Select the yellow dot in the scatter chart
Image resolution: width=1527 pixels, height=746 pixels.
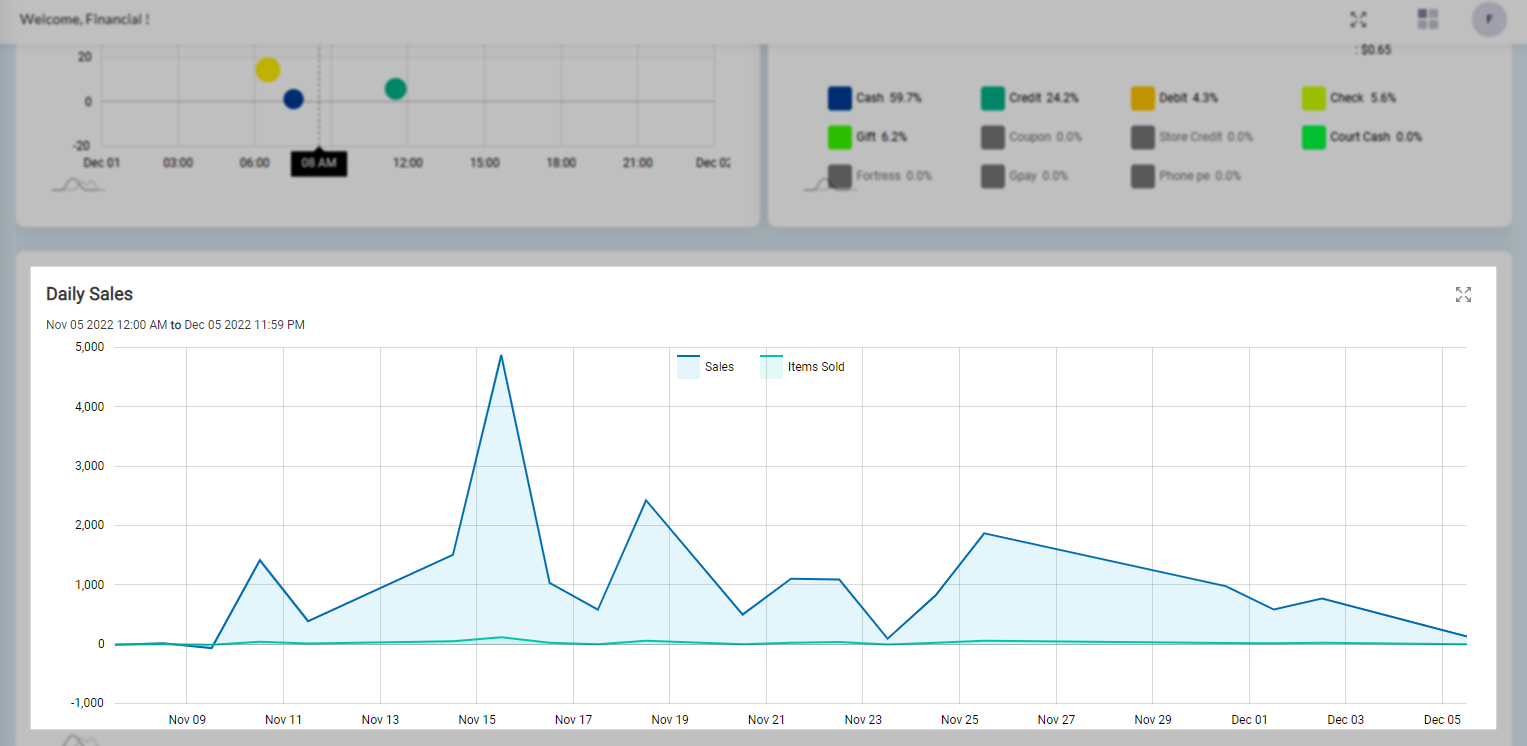click(x=268, y=70)
